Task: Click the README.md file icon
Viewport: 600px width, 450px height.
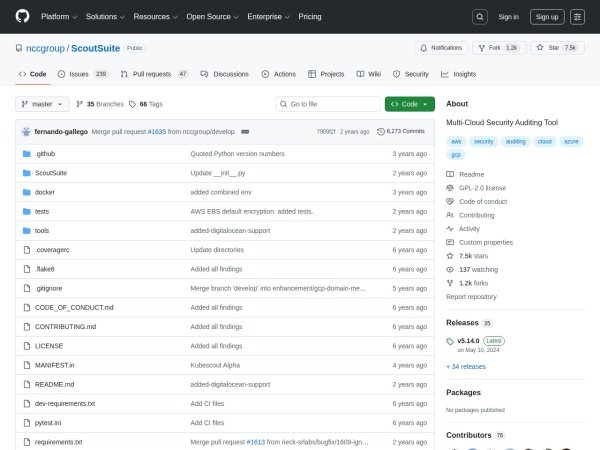Action: tap(27, 384)
